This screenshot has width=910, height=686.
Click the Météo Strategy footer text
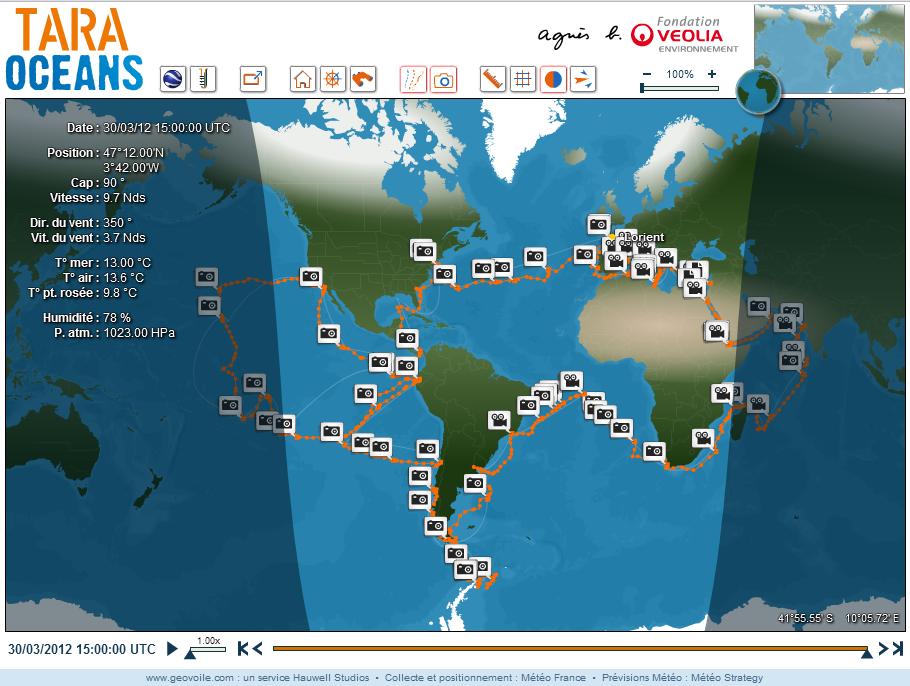[727, 677]
